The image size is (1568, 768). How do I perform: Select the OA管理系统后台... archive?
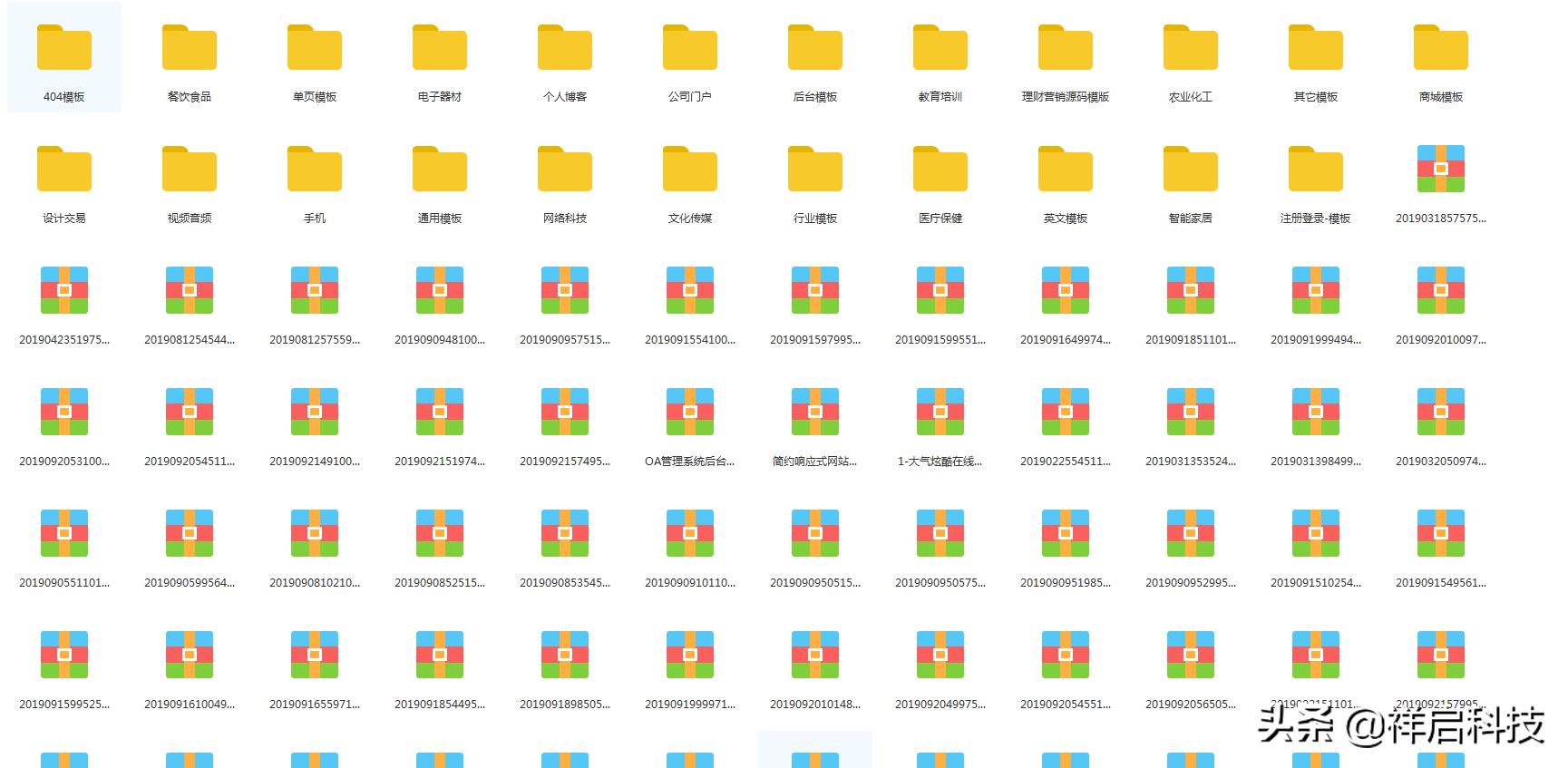click(x=690, y=412)
